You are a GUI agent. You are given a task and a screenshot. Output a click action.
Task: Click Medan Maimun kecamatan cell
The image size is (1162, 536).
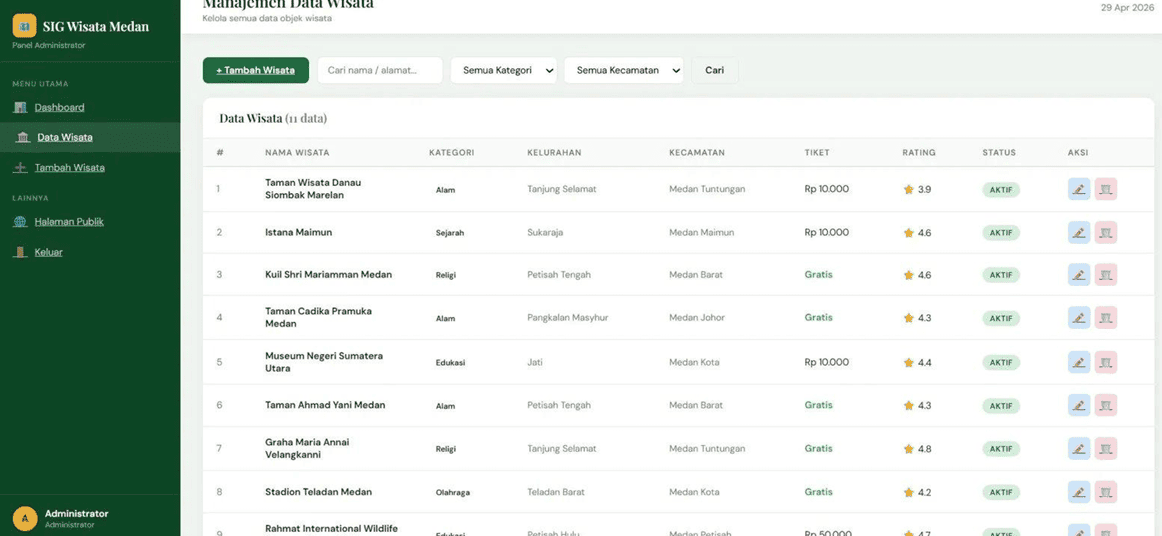[702, 233]
